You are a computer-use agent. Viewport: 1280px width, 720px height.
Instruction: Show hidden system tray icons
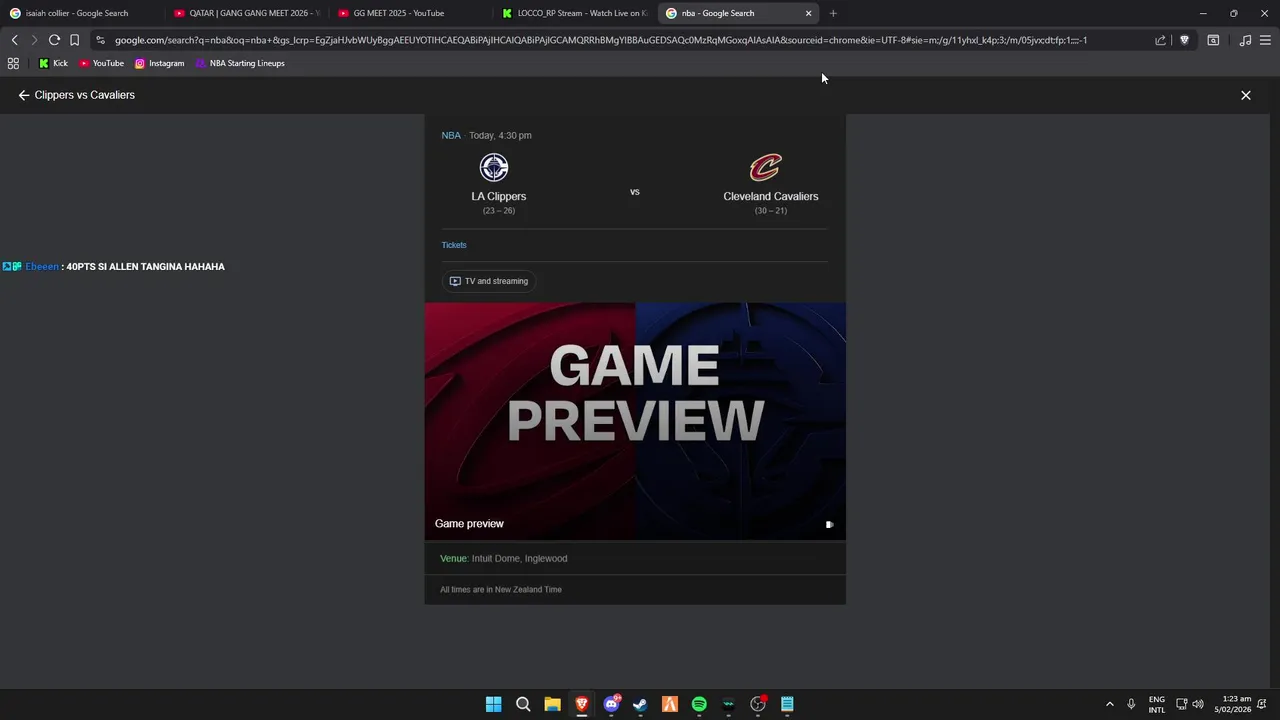[1109, 704]
